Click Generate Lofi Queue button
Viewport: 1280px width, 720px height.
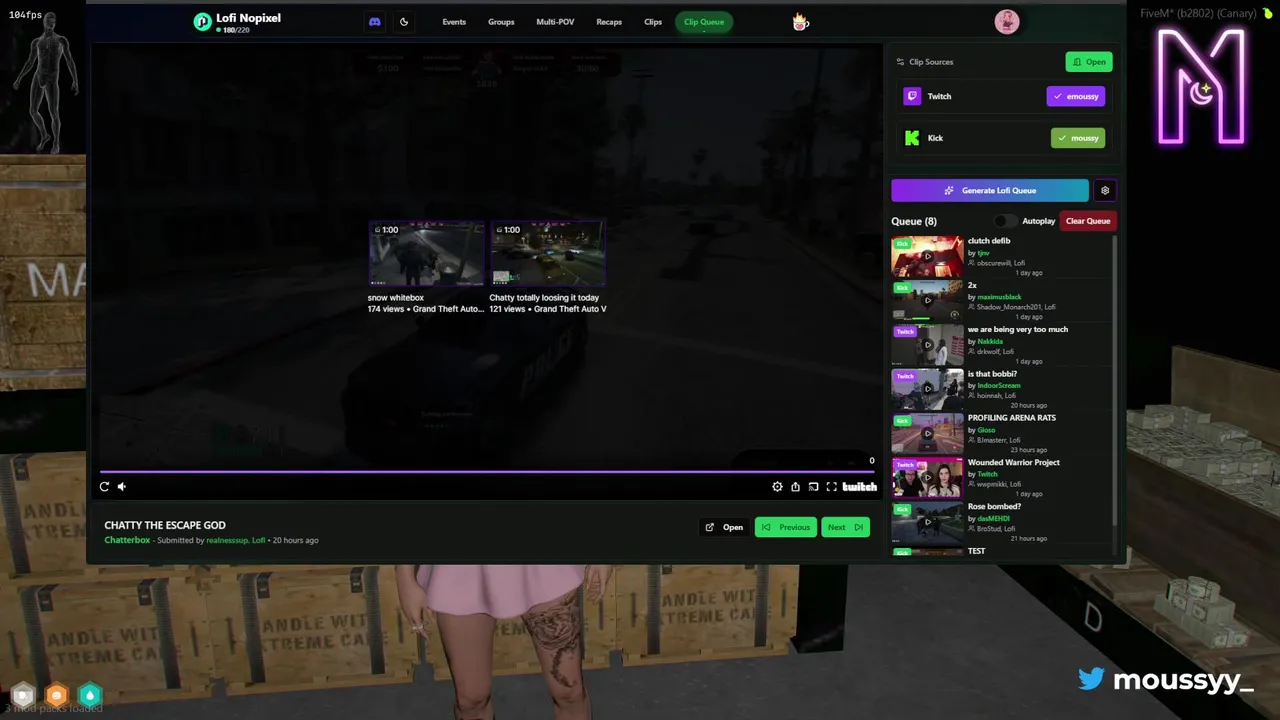point(990,190)
